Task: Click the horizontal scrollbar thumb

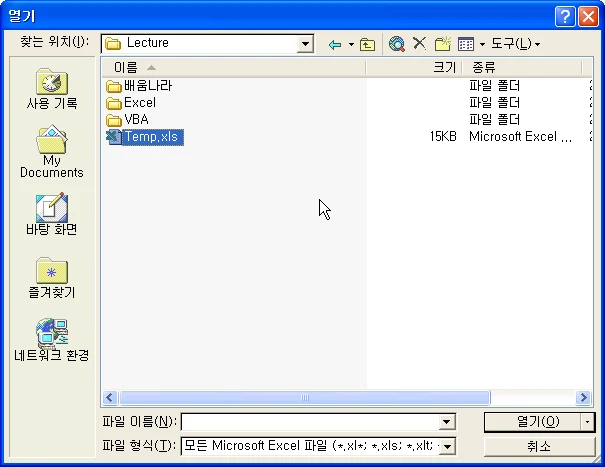Action: click(x=305, y=398)
